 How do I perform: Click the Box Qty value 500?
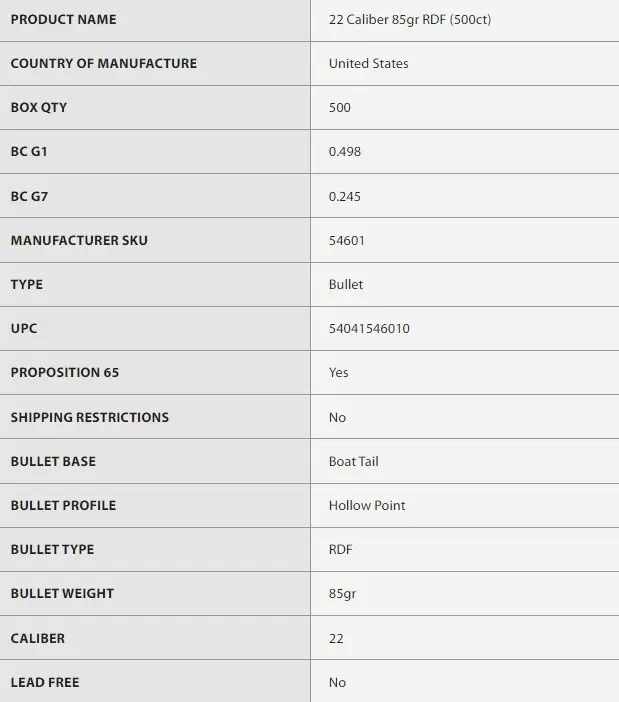pos(340,107)
